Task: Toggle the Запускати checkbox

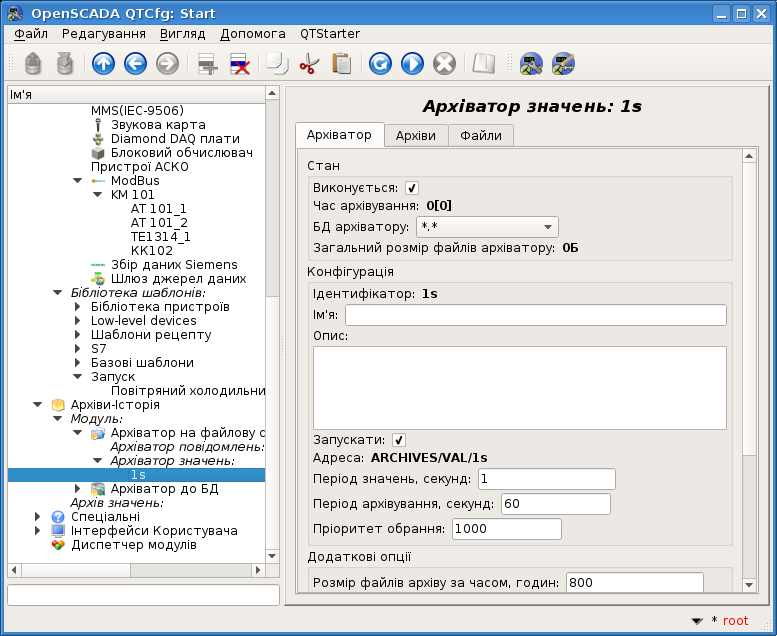Action: click(398, 440)
